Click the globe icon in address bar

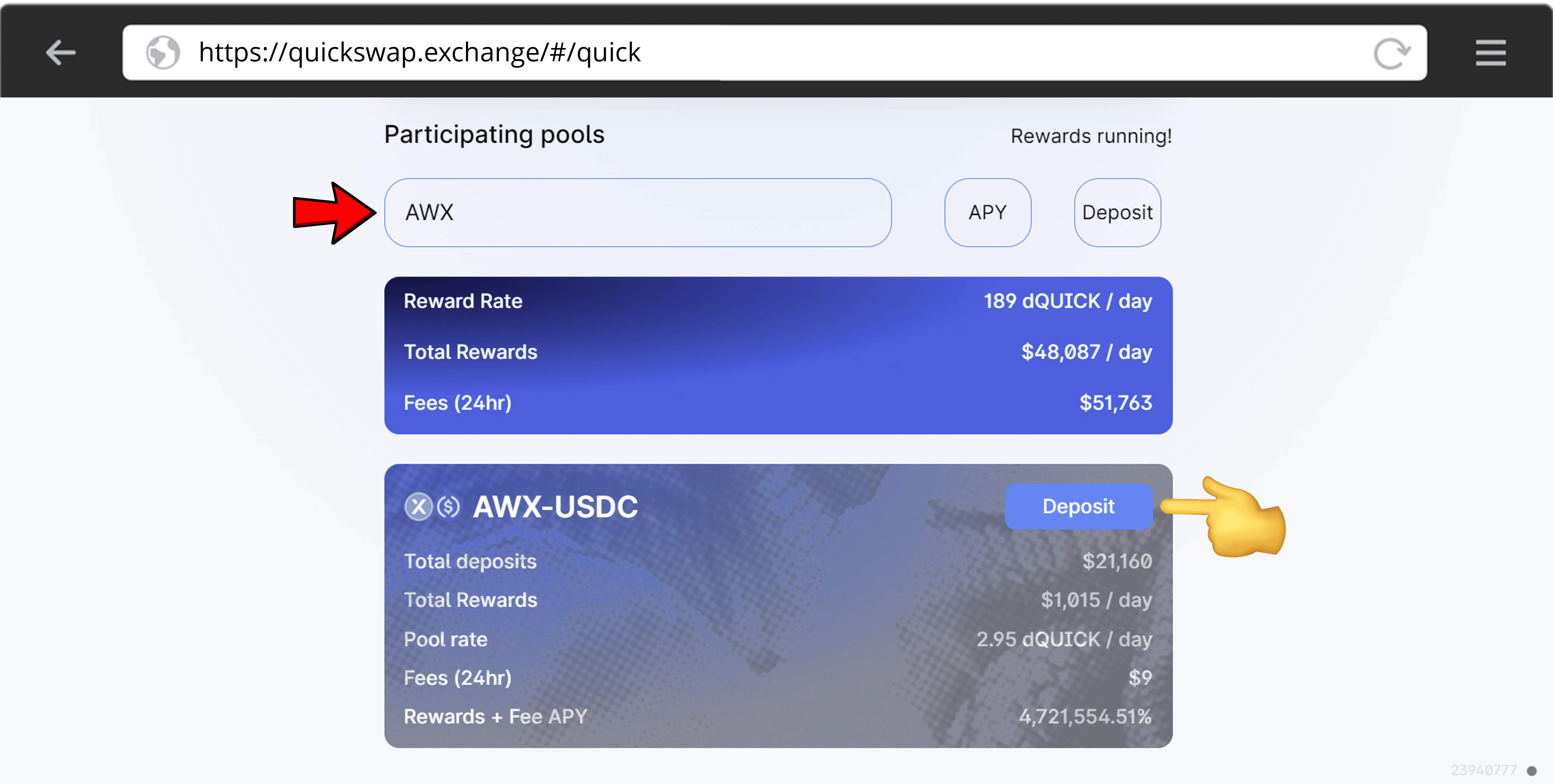pos(163,52)
